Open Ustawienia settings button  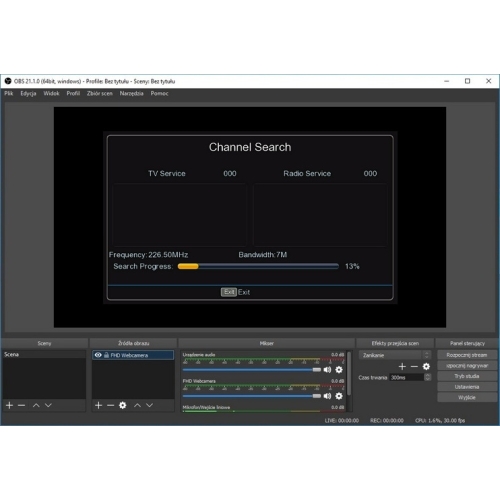(467, 387)
